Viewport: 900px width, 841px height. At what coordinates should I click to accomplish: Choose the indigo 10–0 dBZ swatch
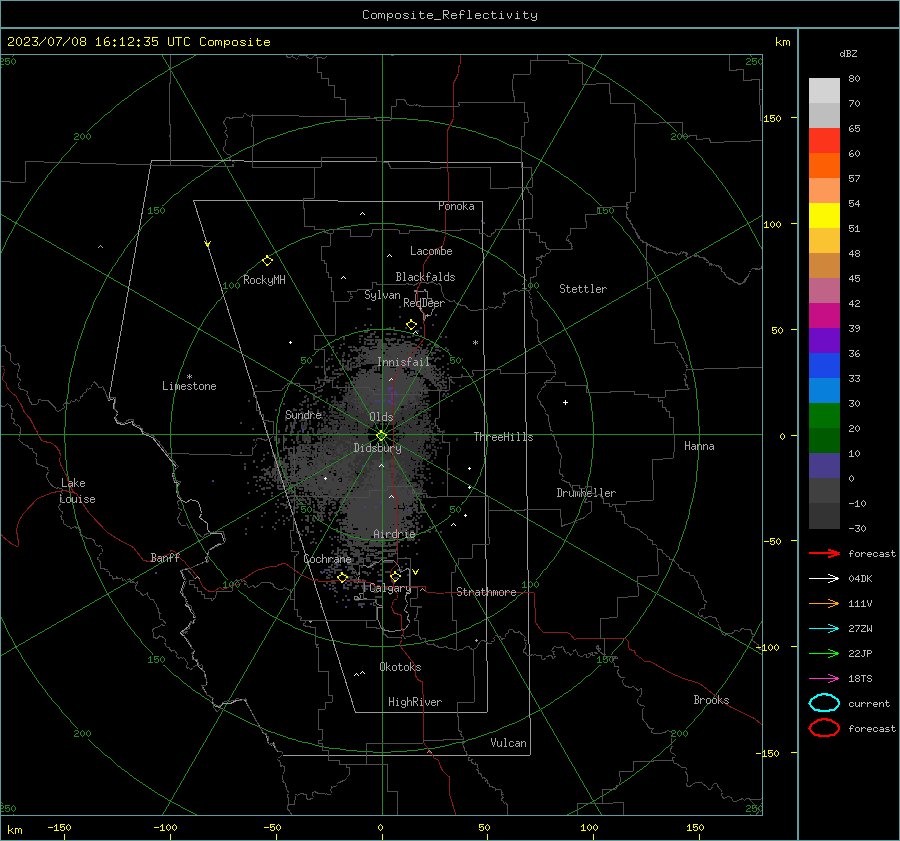click(x=824, y=465)
